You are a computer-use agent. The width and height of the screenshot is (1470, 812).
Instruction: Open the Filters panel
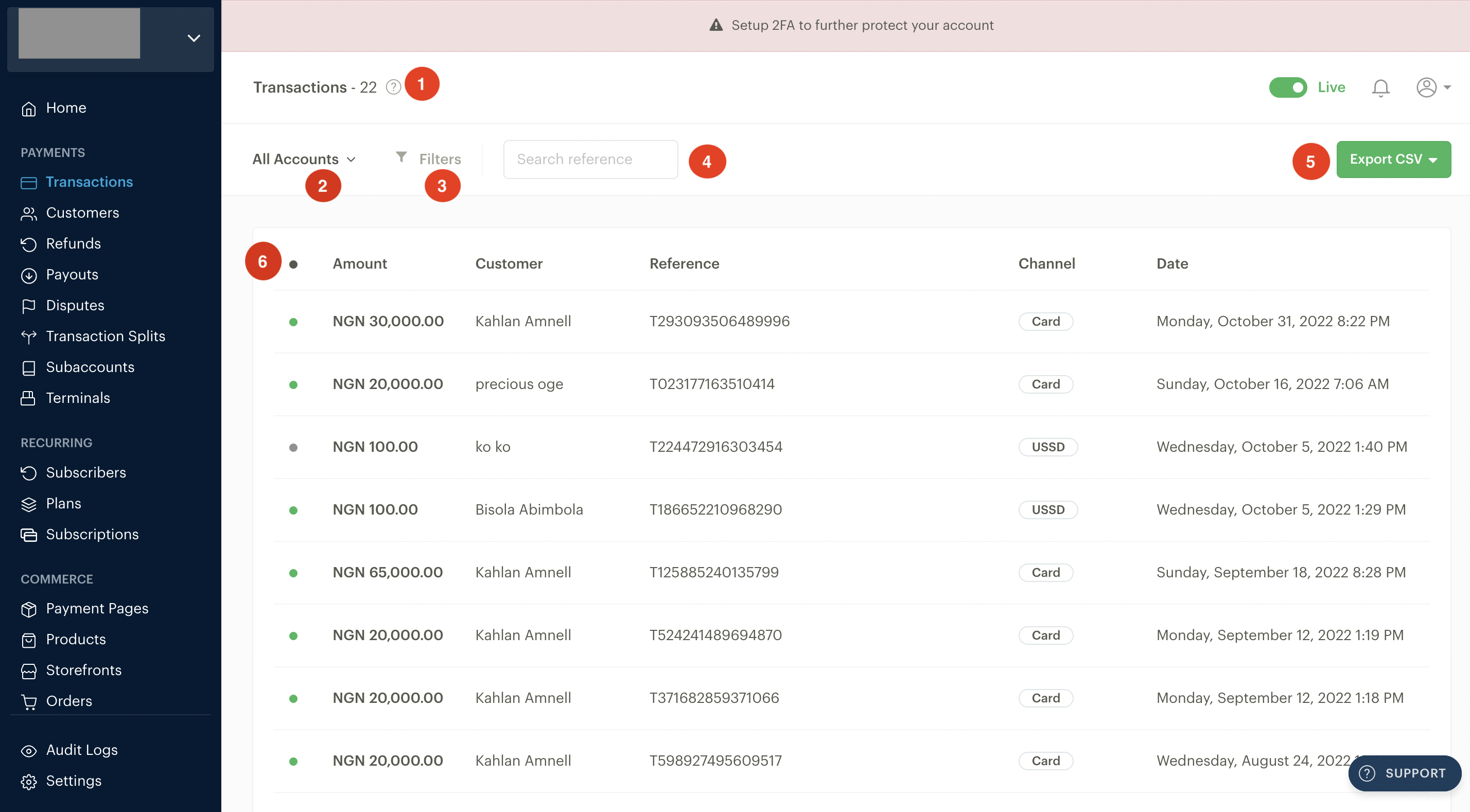428,158
